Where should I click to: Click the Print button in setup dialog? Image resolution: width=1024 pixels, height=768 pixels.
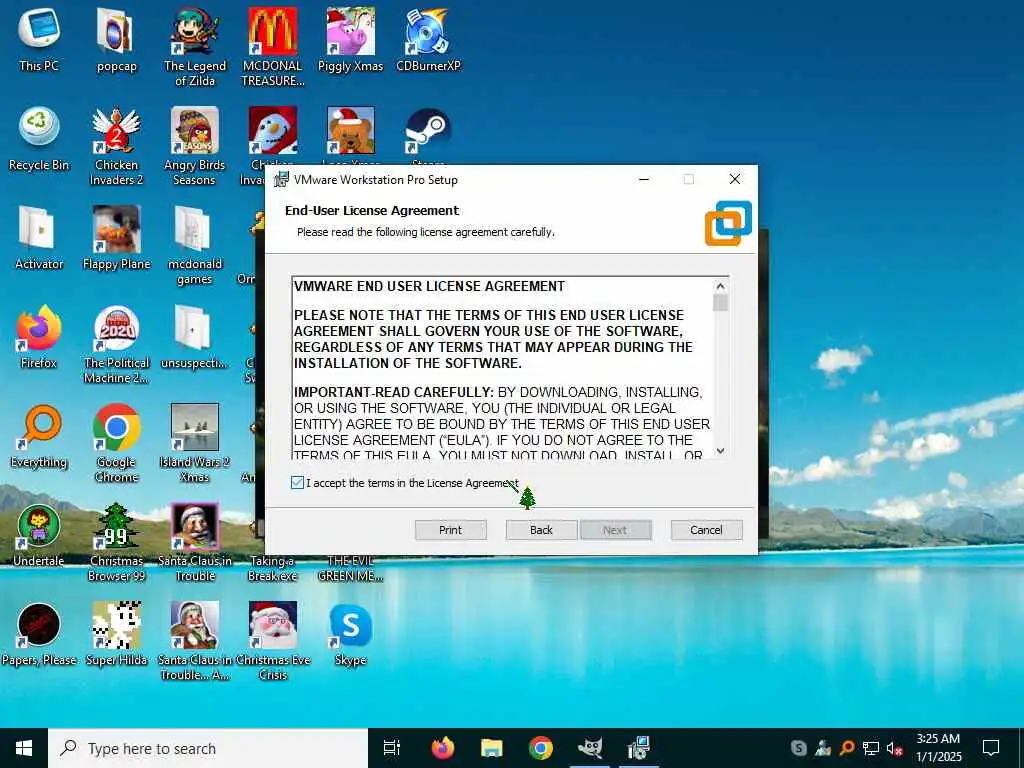point(451,530)
